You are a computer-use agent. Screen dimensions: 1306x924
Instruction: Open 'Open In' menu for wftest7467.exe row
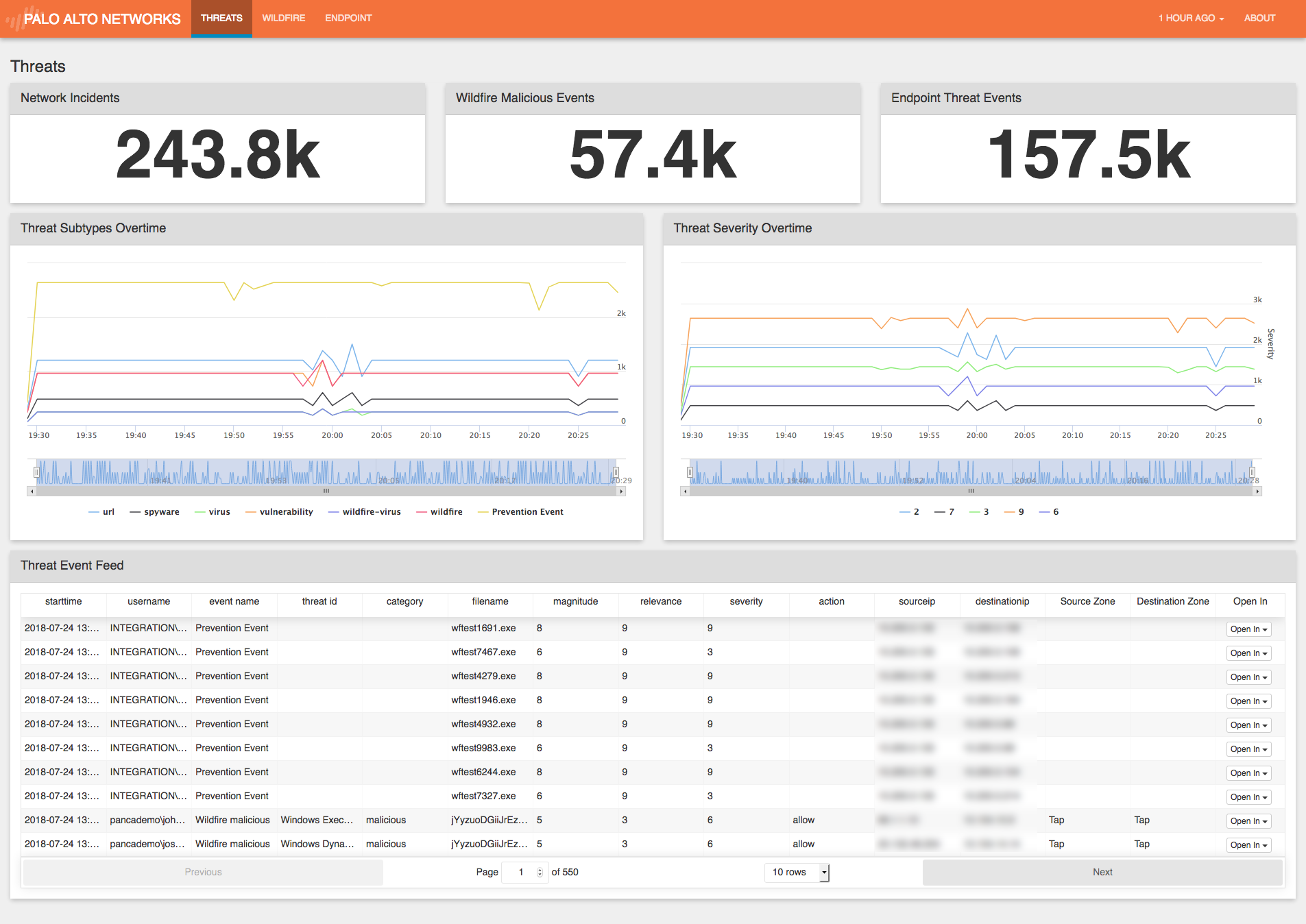coord(1248,653)
